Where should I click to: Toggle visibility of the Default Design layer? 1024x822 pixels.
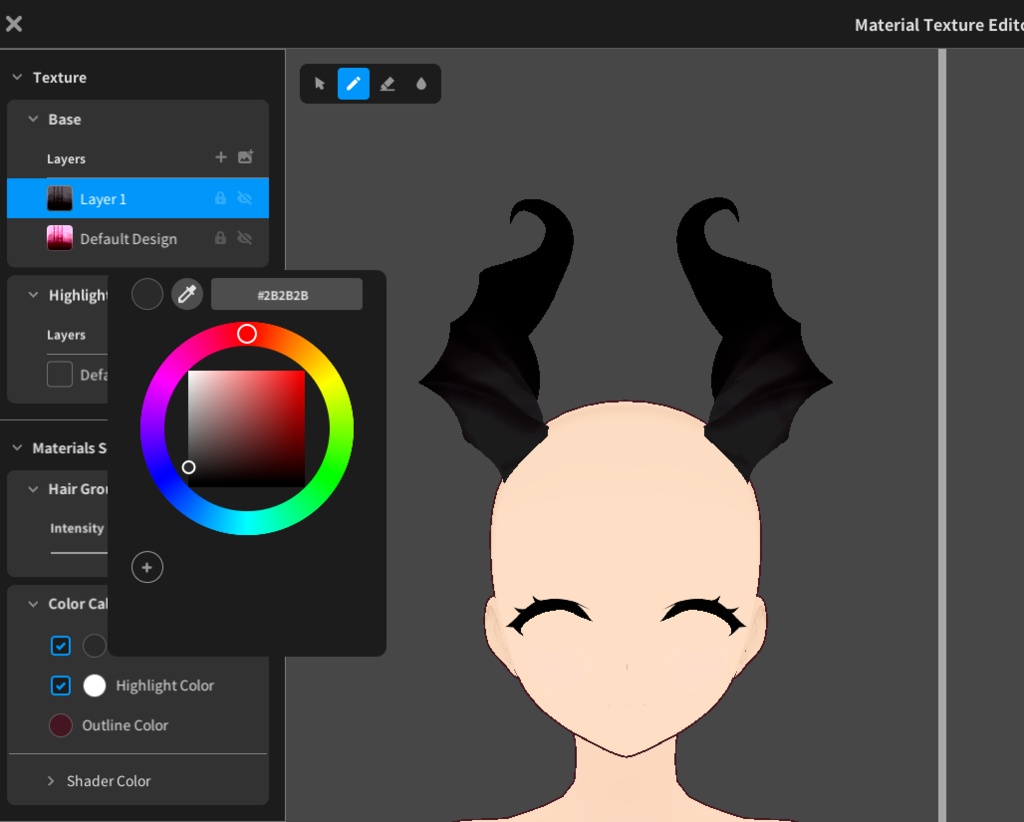[x=245, y=238]
